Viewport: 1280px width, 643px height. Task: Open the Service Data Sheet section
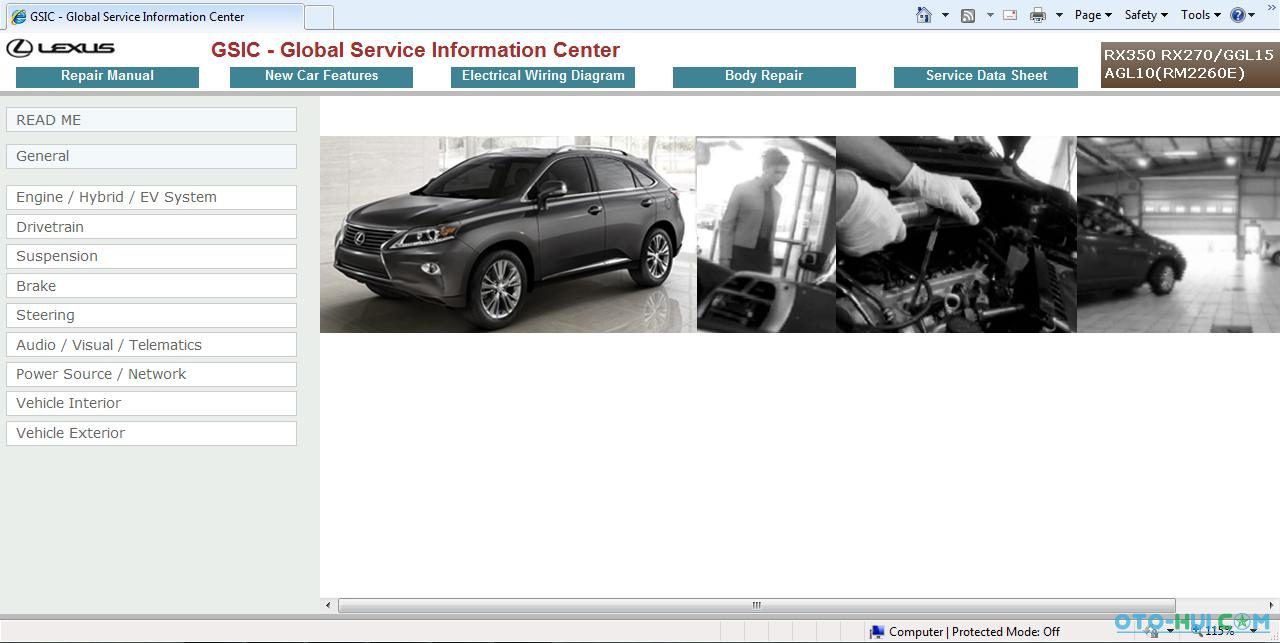pos(986,76)
